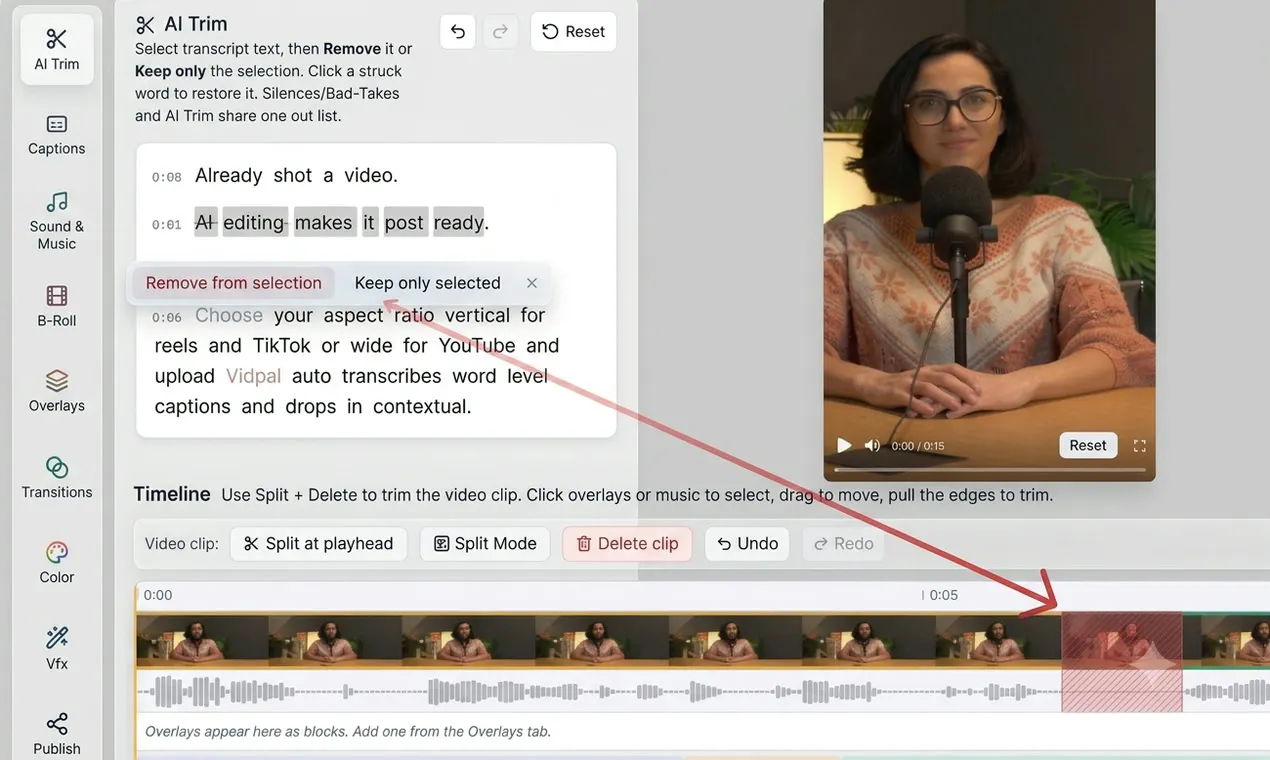Reset the AI Trim transcript edits
Image resolution: width=1270 pixels, height=760 pixels.
tap(573, 31)
